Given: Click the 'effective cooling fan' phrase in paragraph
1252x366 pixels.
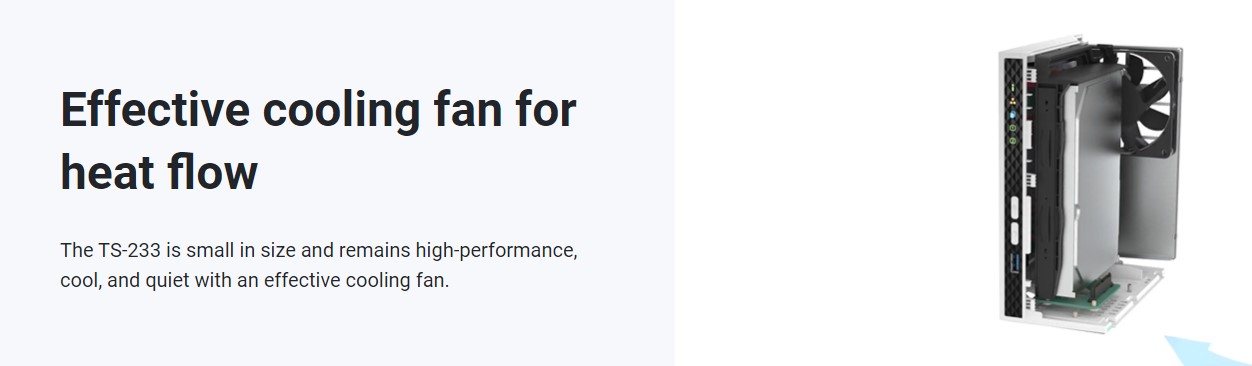Looking at the screenshot, I should 355,280.
